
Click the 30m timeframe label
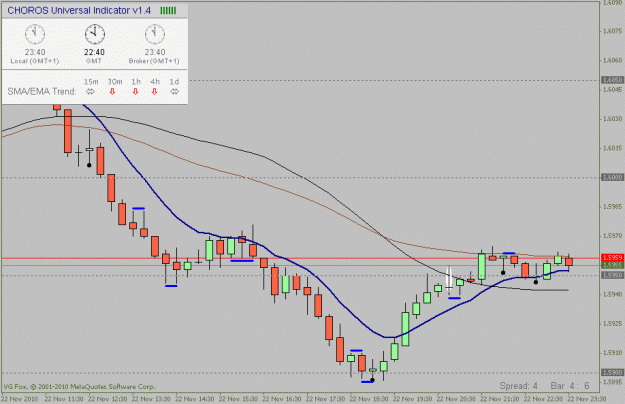tap(115, 82)
